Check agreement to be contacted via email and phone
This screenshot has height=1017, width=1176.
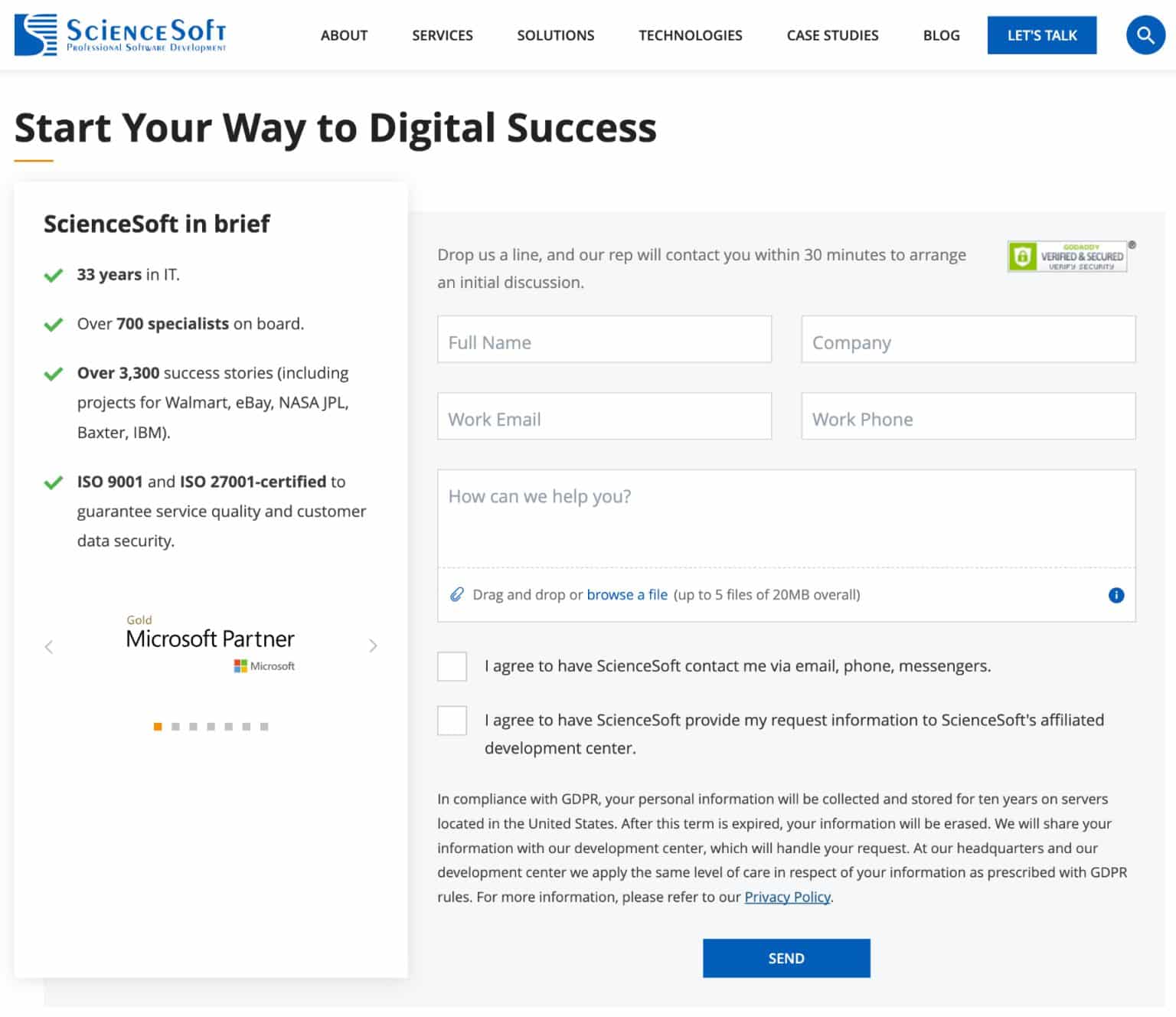(452, 666)
